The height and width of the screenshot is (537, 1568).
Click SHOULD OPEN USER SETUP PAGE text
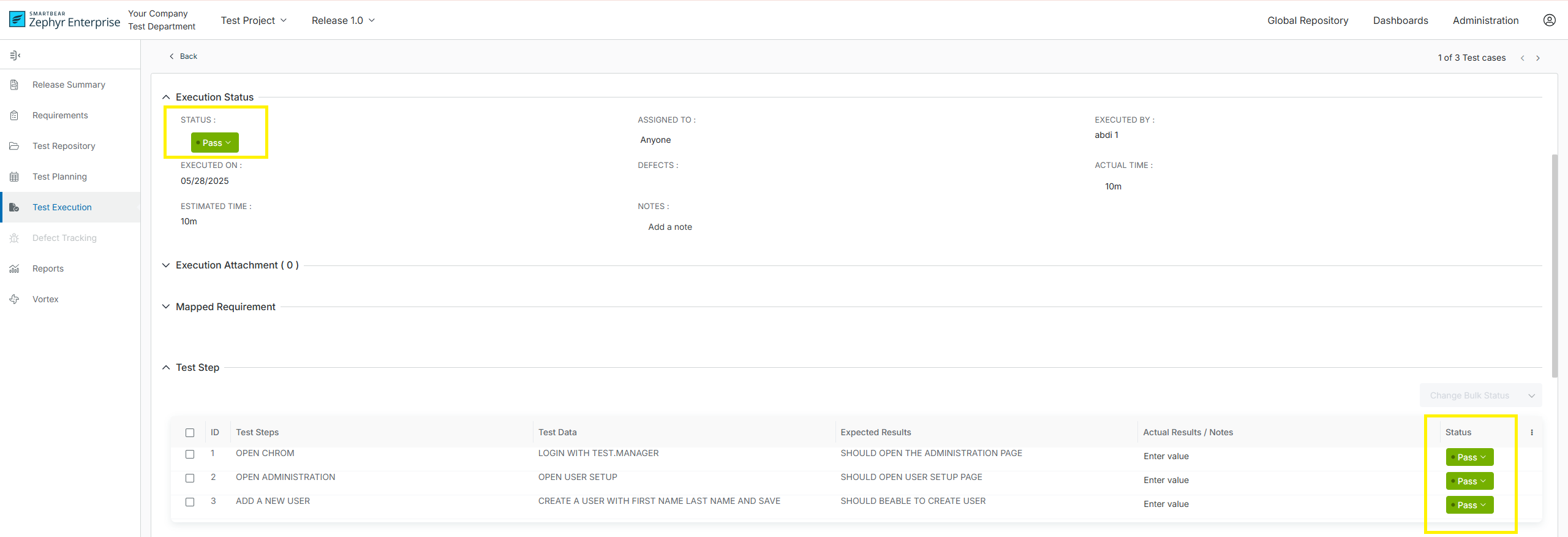(x=911, y=477)
